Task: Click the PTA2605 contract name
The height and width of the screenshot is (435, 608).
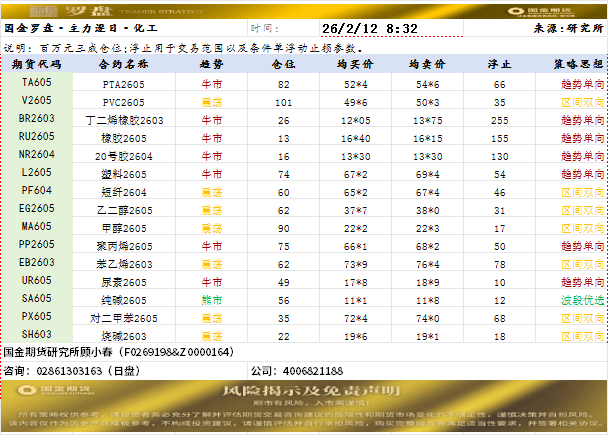Action: (124, 85)
